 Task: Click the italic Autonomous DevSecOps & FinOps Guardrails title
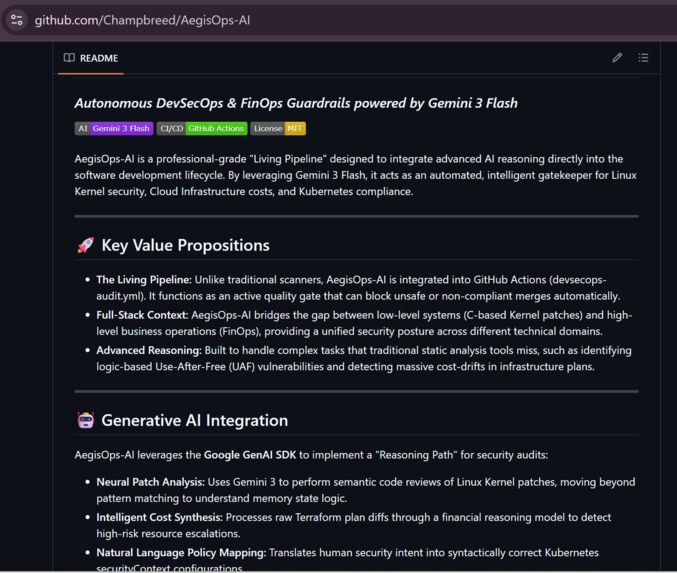coord(296,103)
